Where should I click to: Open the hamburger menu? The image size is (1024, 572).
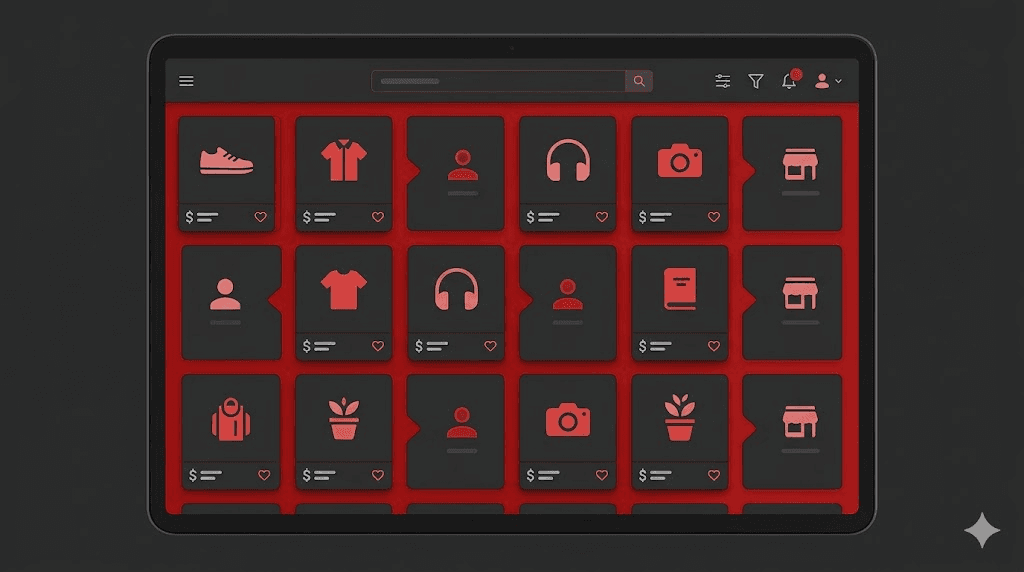click(186, 81)
